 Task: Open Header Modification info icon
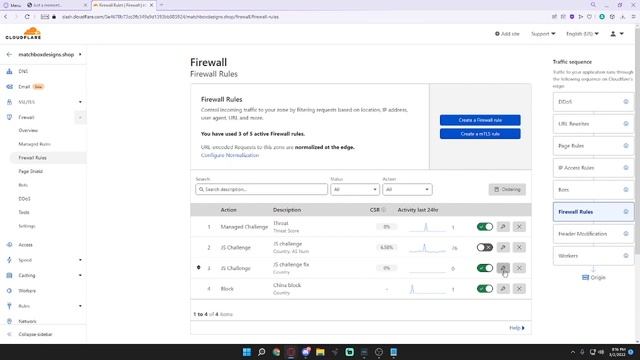tap(626, 234)
